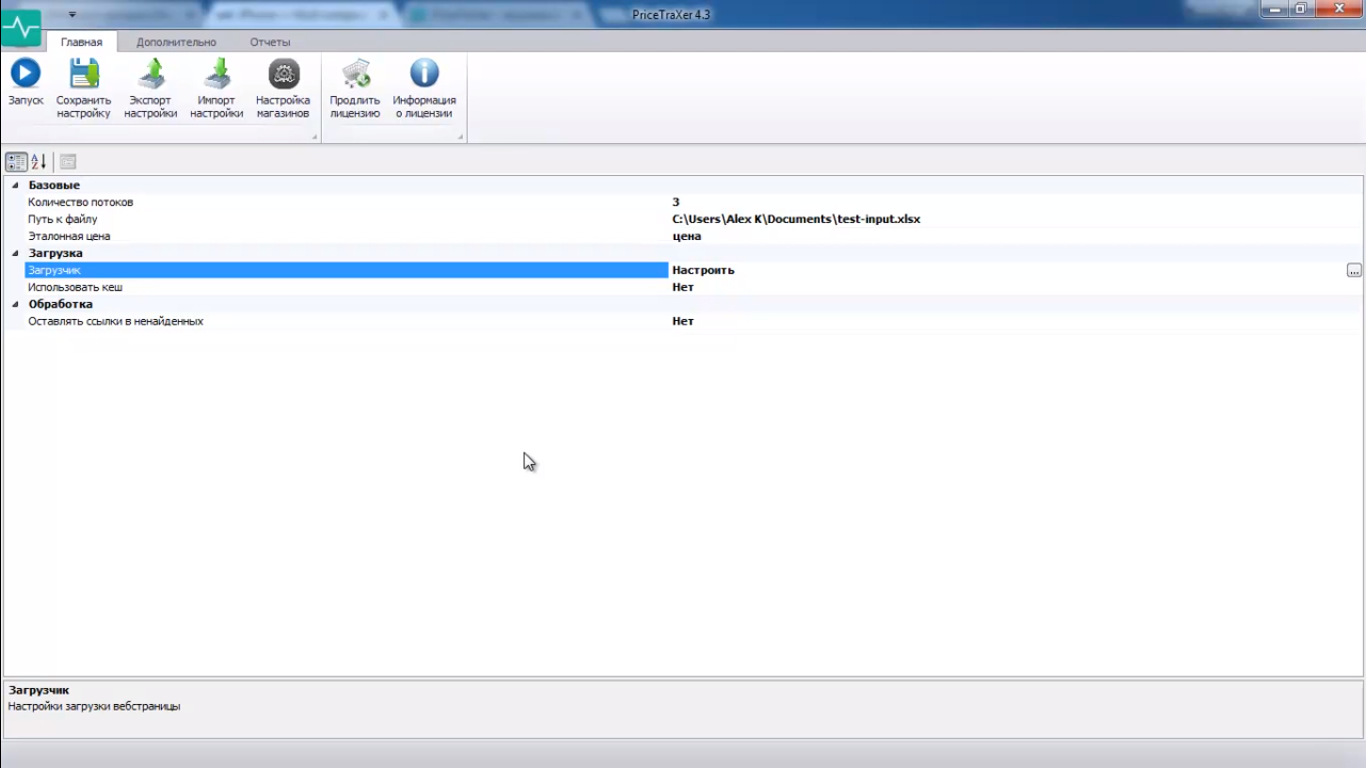The height and width of the screenshot is (768, 1366).
Task: Collapse the Базовые category
Action: [x=15, y=186]
